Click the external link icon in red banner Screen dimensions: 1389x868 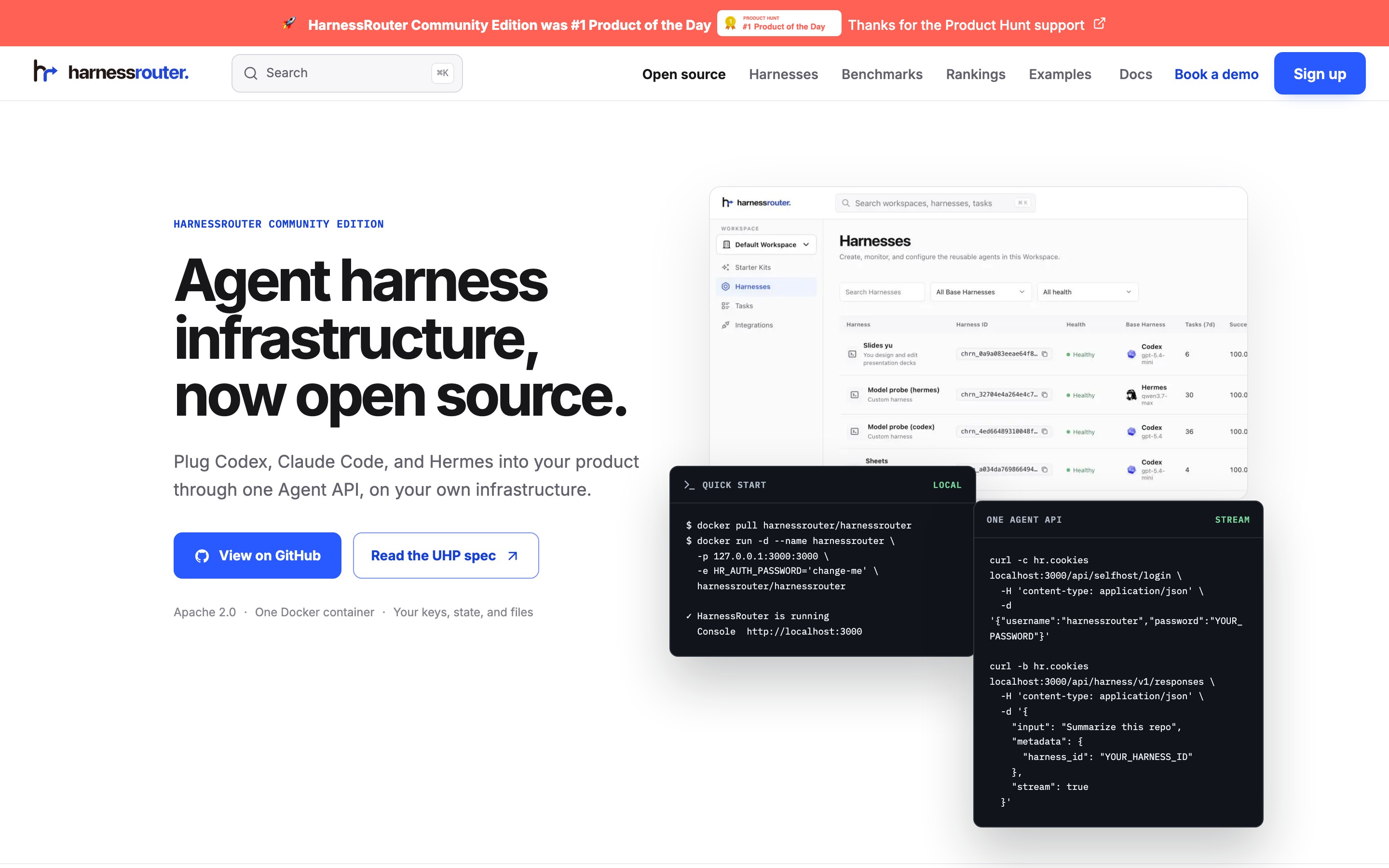point(1099,24)
